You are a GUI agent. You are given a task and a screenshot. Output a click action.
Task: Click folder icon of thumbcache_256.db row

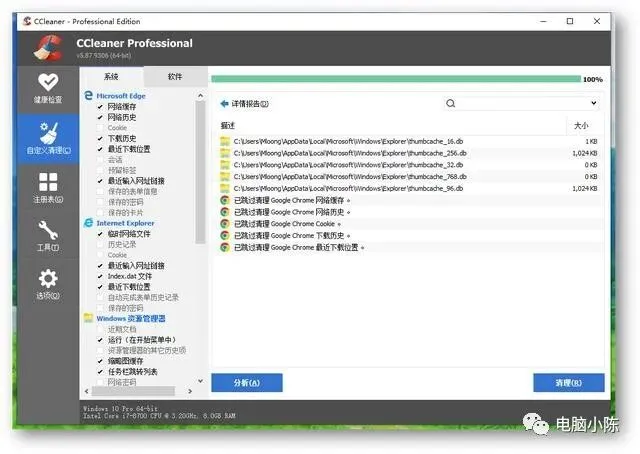click(225, 153)
